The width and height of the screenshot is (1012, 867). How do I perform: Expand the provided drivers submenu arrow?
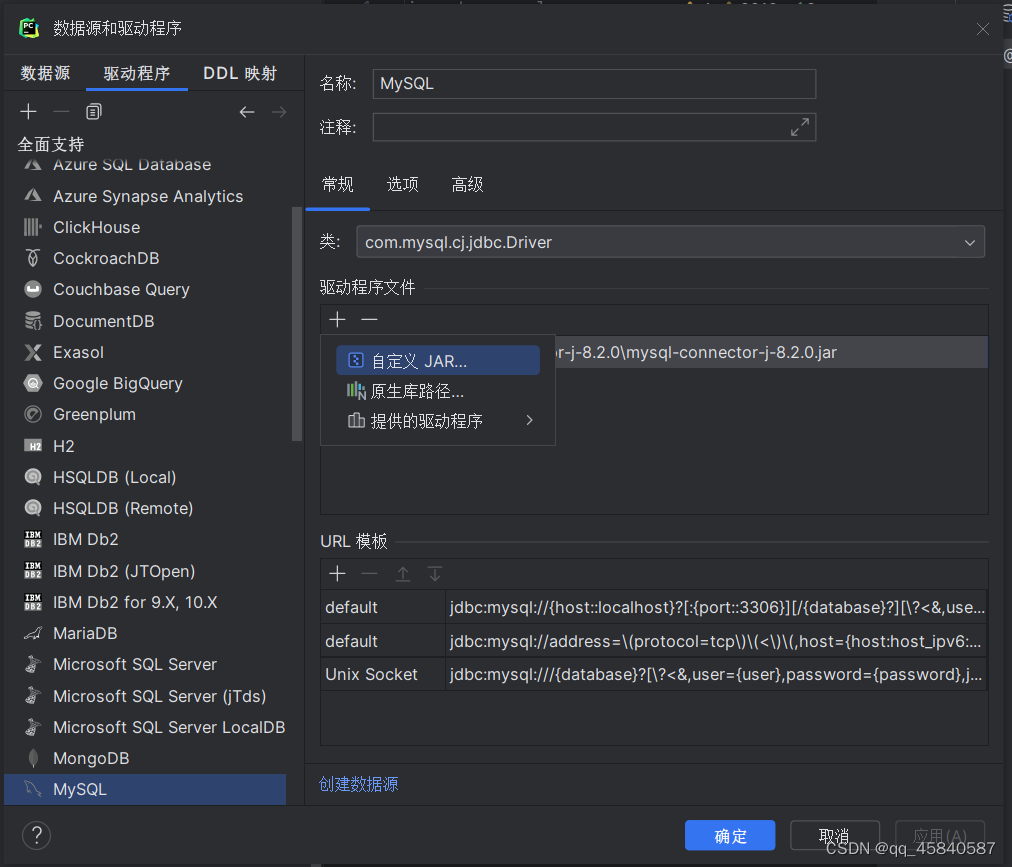pyautogui.click(x=529, y=420)
